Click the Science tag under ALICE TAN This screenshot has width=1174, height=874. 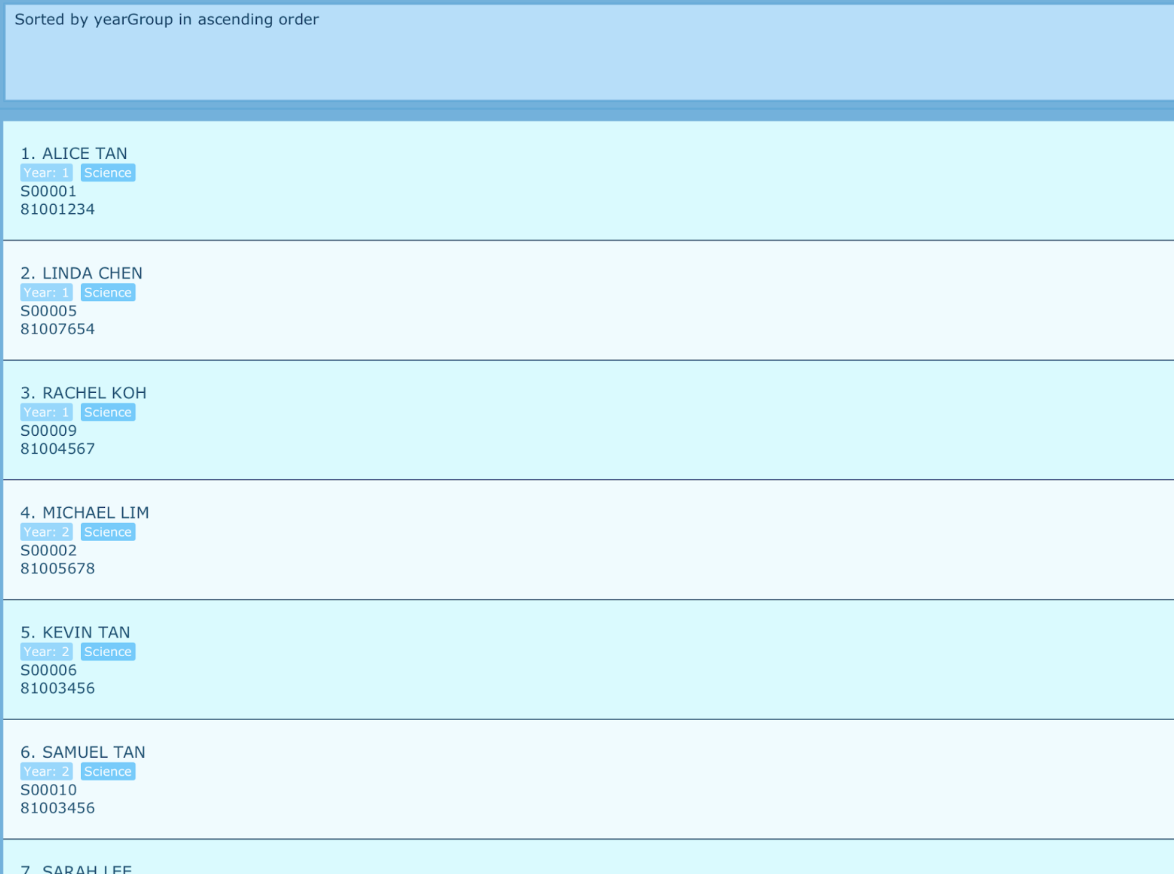coord(108,173)
